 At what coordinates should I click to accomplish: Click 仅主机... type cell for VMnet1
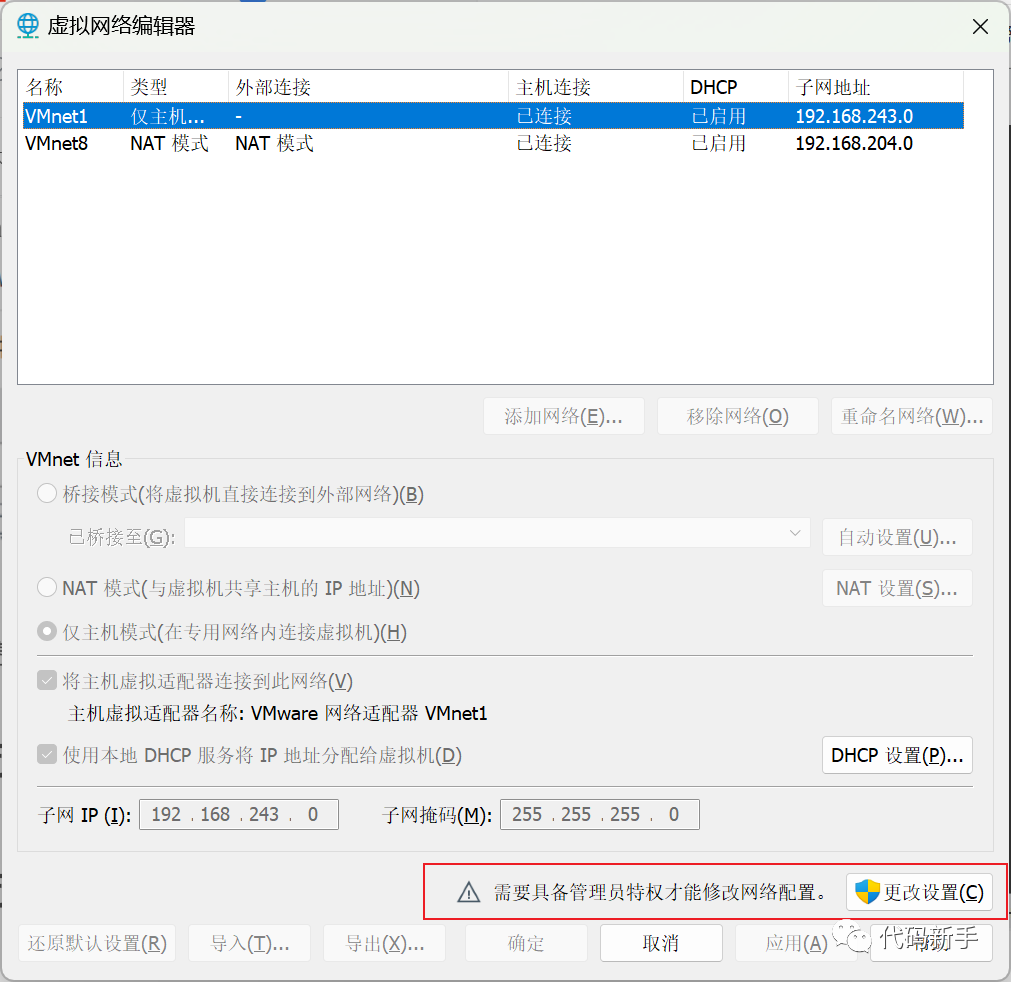(168, 116)
